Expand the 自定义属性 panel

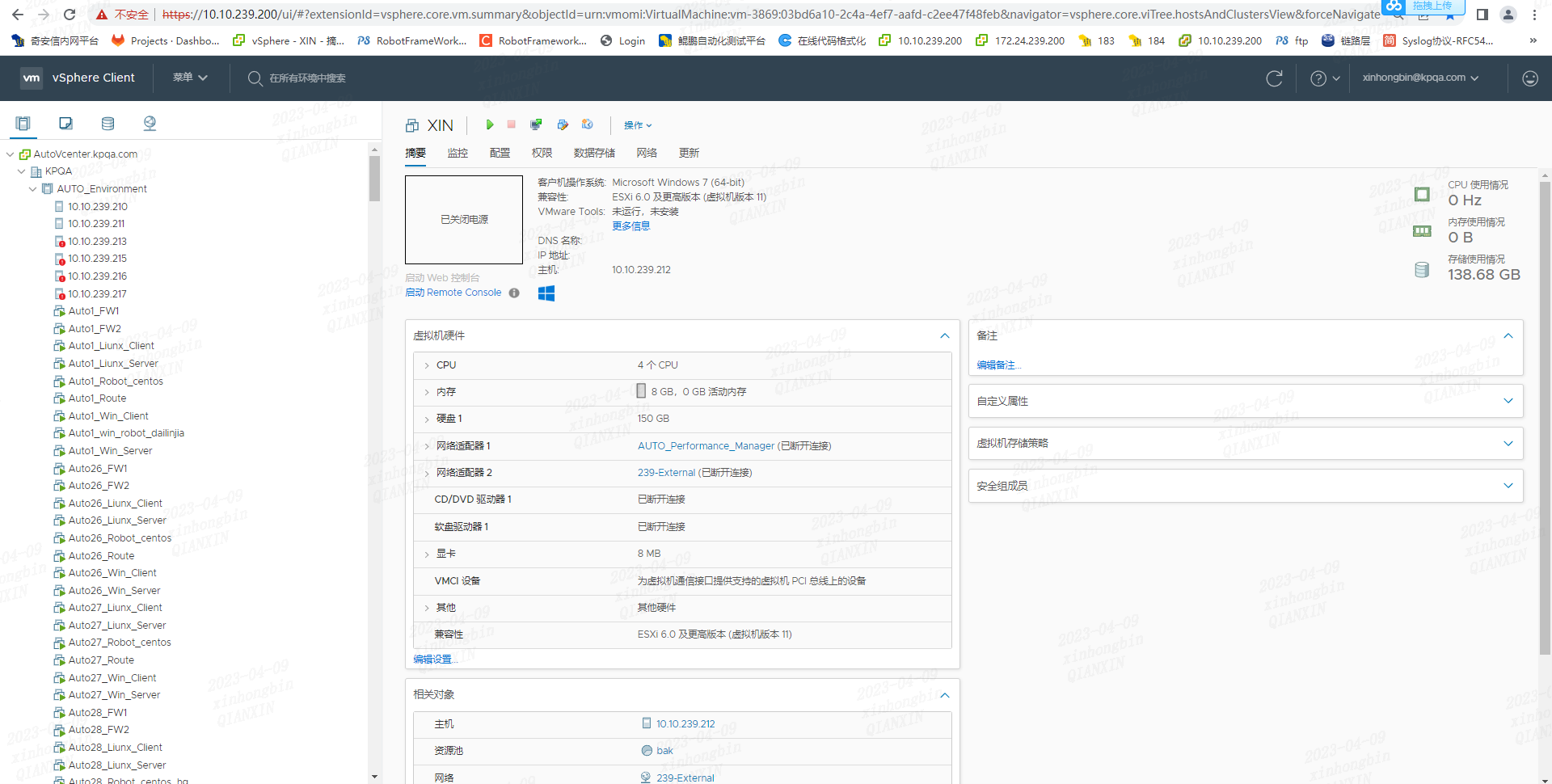click(1508, 401)
